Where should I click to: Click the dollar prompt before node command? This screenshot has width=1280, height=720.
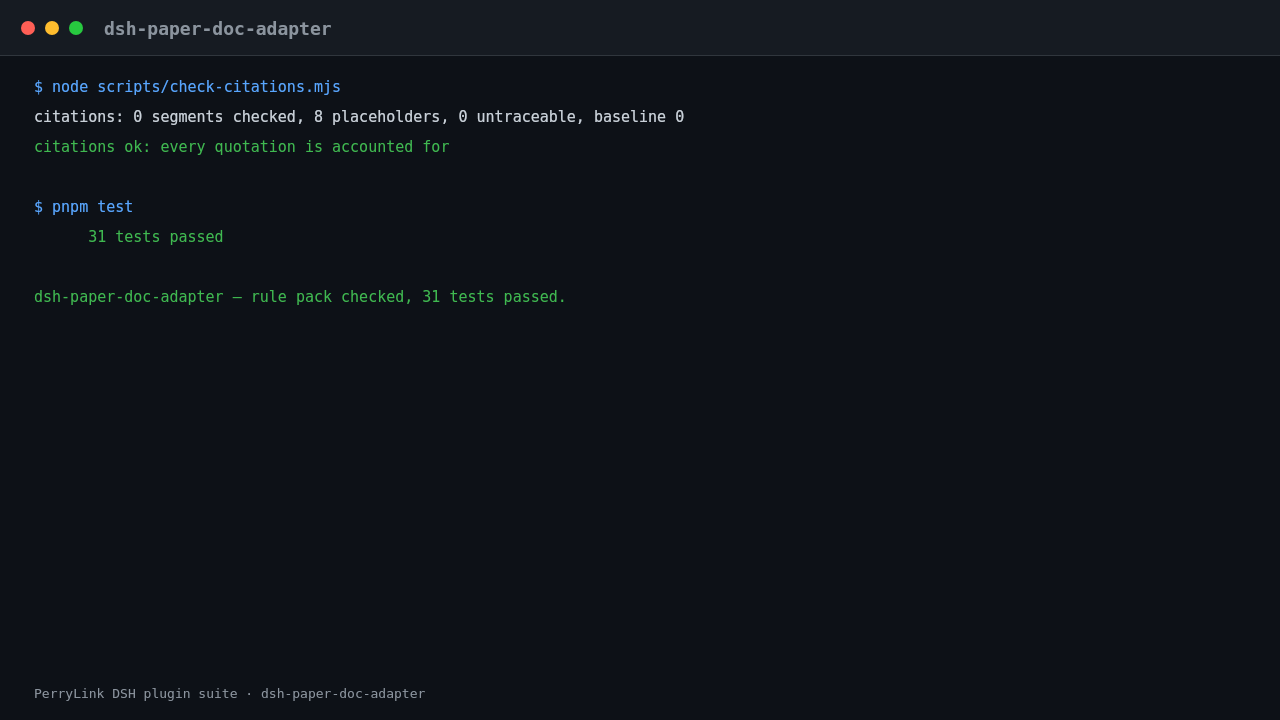click(x=38, y=87)
